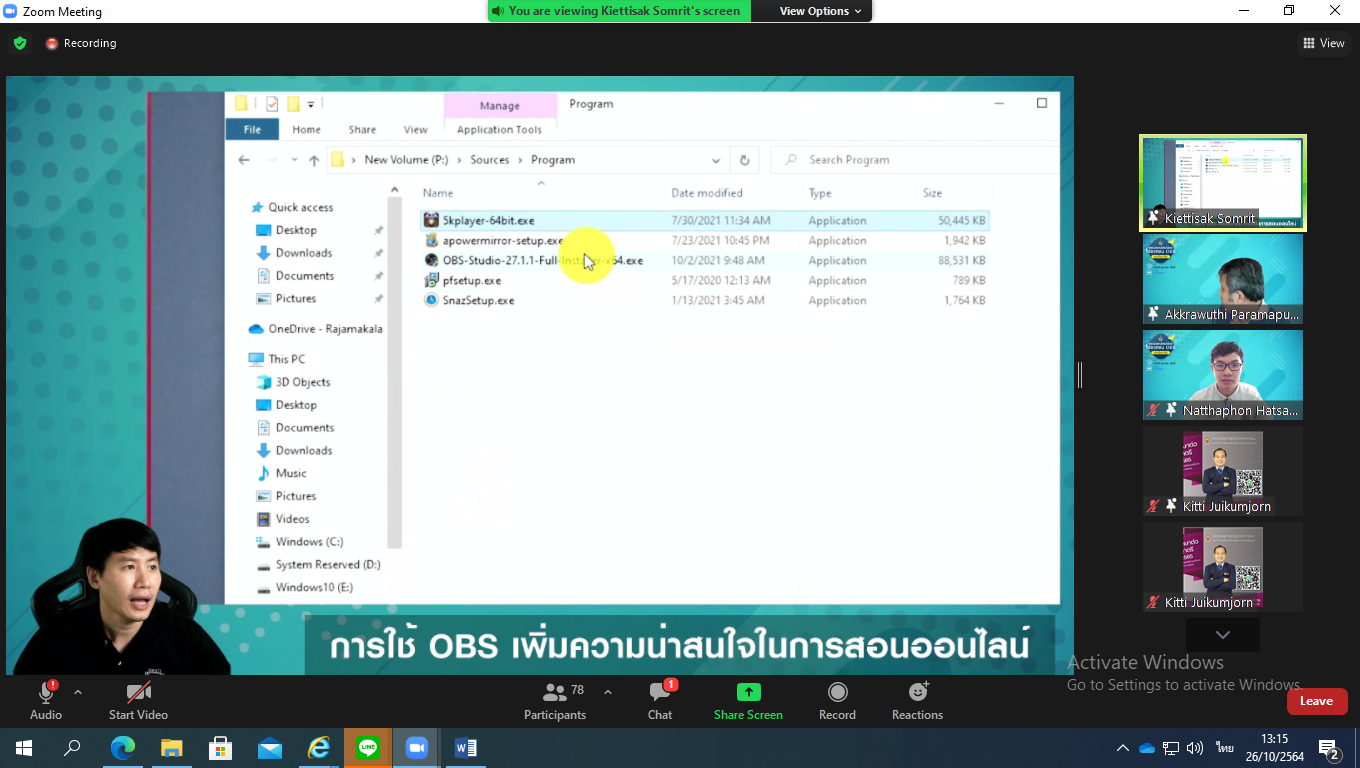Expand the address bar history dropdown
Viewport: 1360px width, 768px height.
coord(716,160)
